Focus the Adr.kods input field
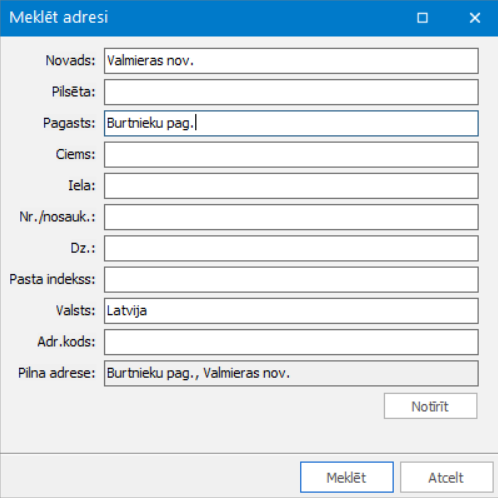 tap(291, 342)
